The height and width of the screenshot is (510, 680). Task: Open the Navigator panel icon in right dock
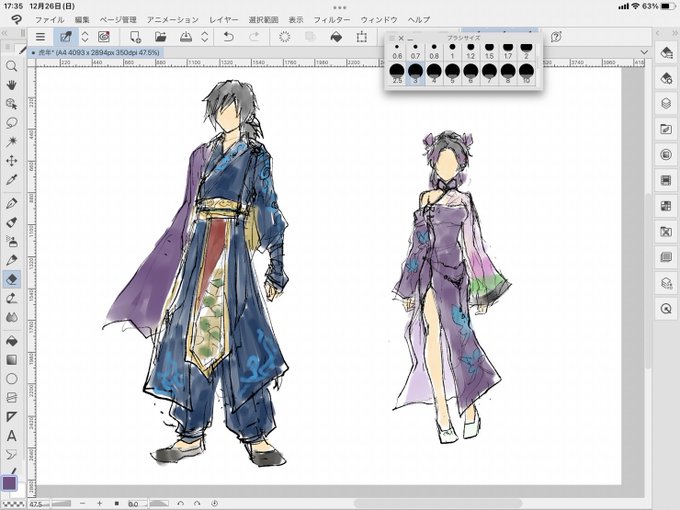click(666, 308)
